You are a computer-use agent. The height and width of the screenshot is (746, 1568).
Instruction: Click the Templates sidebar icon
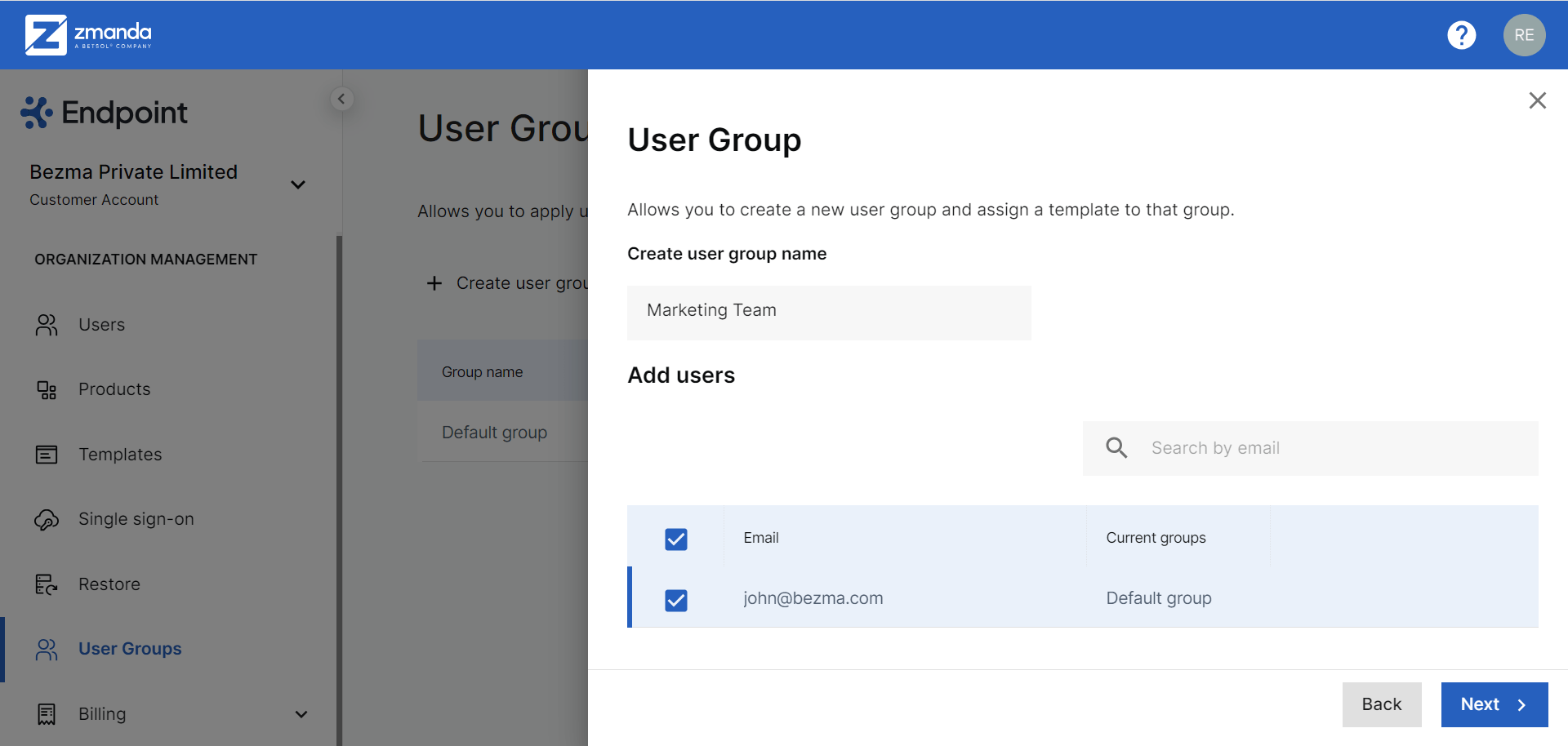47,455
